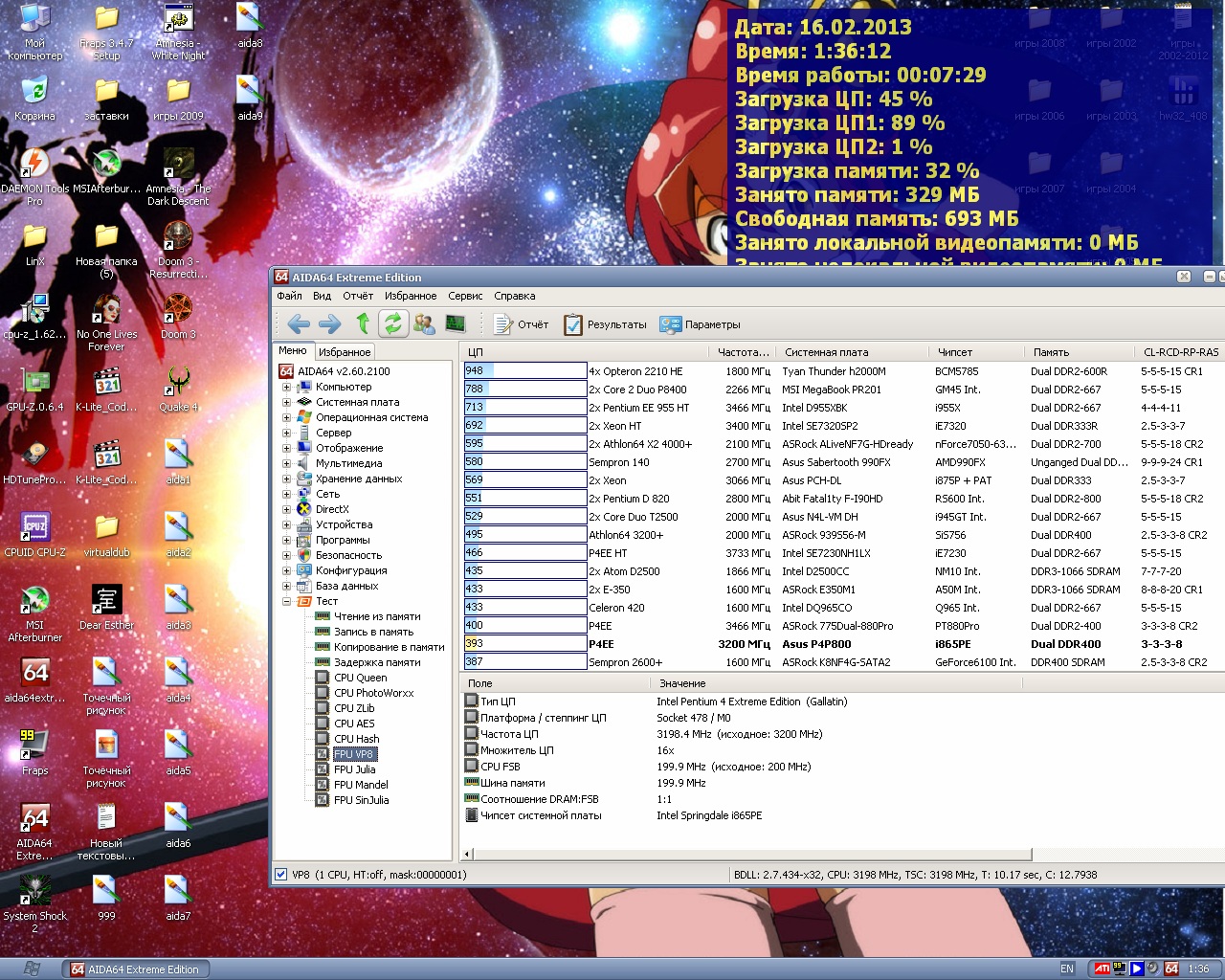Image resolution: width=1225 pixels, height=980 pixels.
Task: Open the Файл menu
Action: click(x=289, y=296)
